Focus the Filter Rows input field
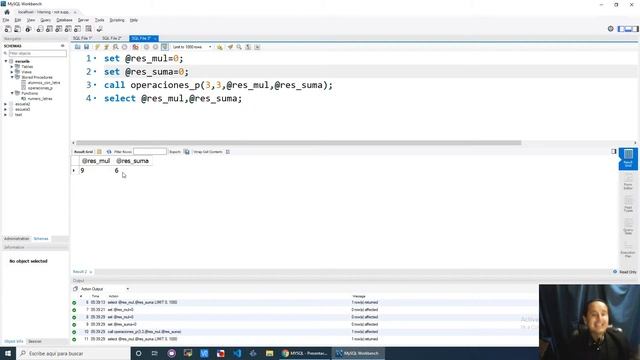The height and width of the screenshot is (360, 640). point(150,152)
